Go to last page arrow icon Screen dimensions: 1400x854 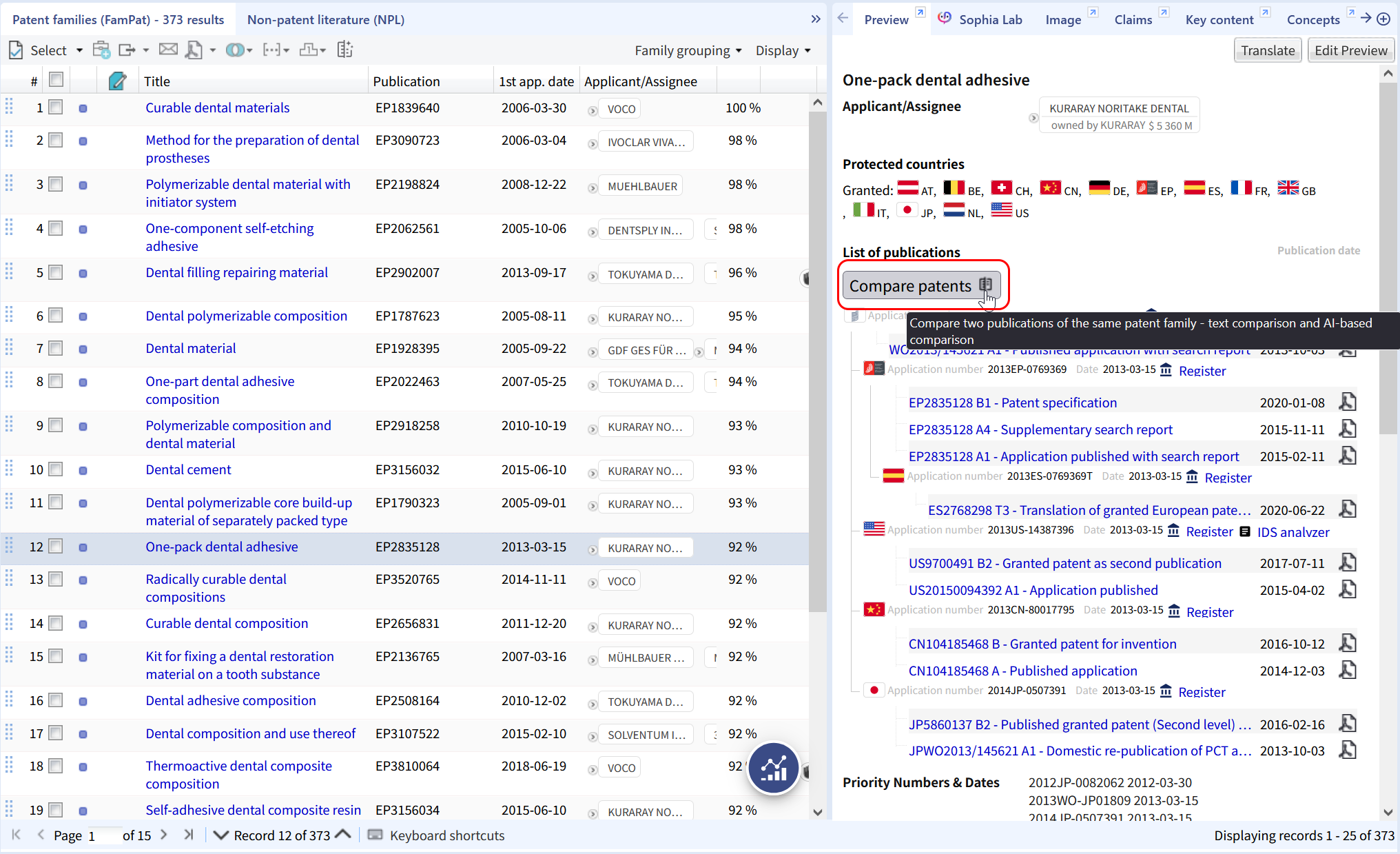pos(188,835)
